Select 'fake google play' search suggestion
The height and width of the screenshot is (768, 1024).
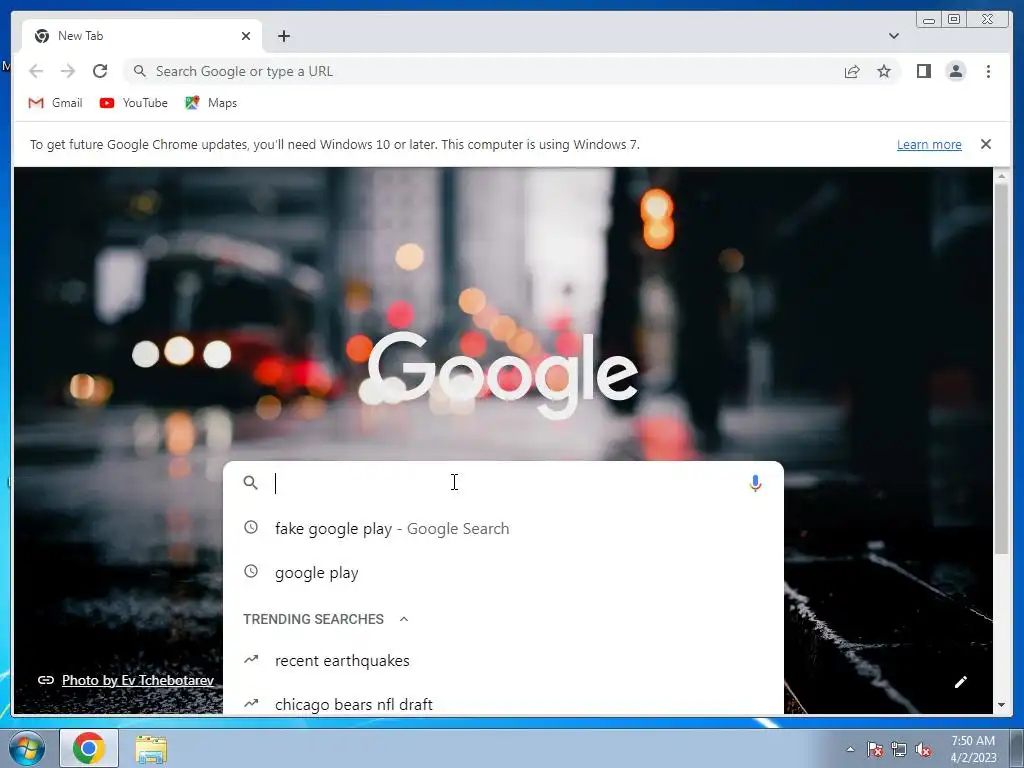pos(503,528)
